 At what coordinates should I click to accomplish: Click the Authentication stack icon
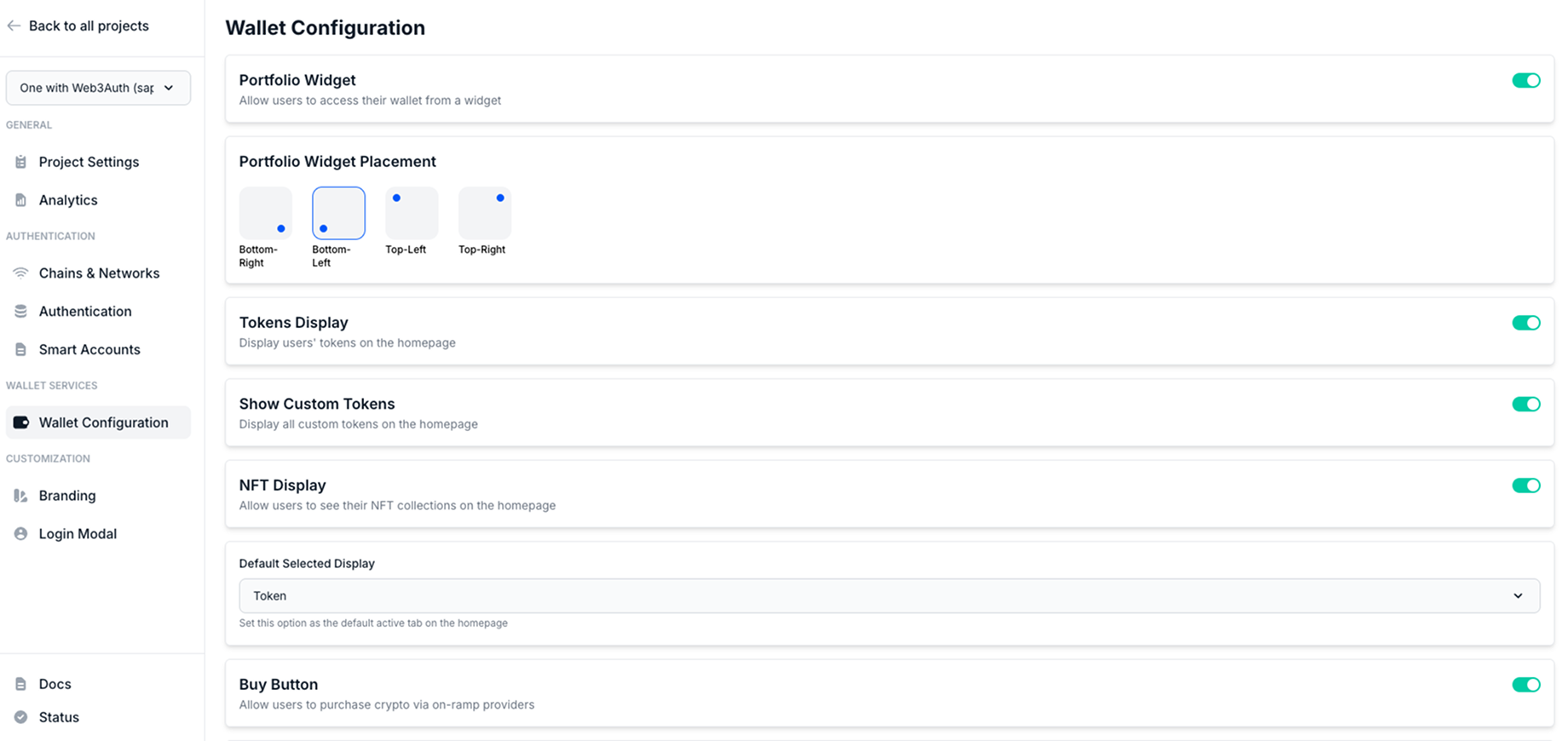tap(21, 312)
